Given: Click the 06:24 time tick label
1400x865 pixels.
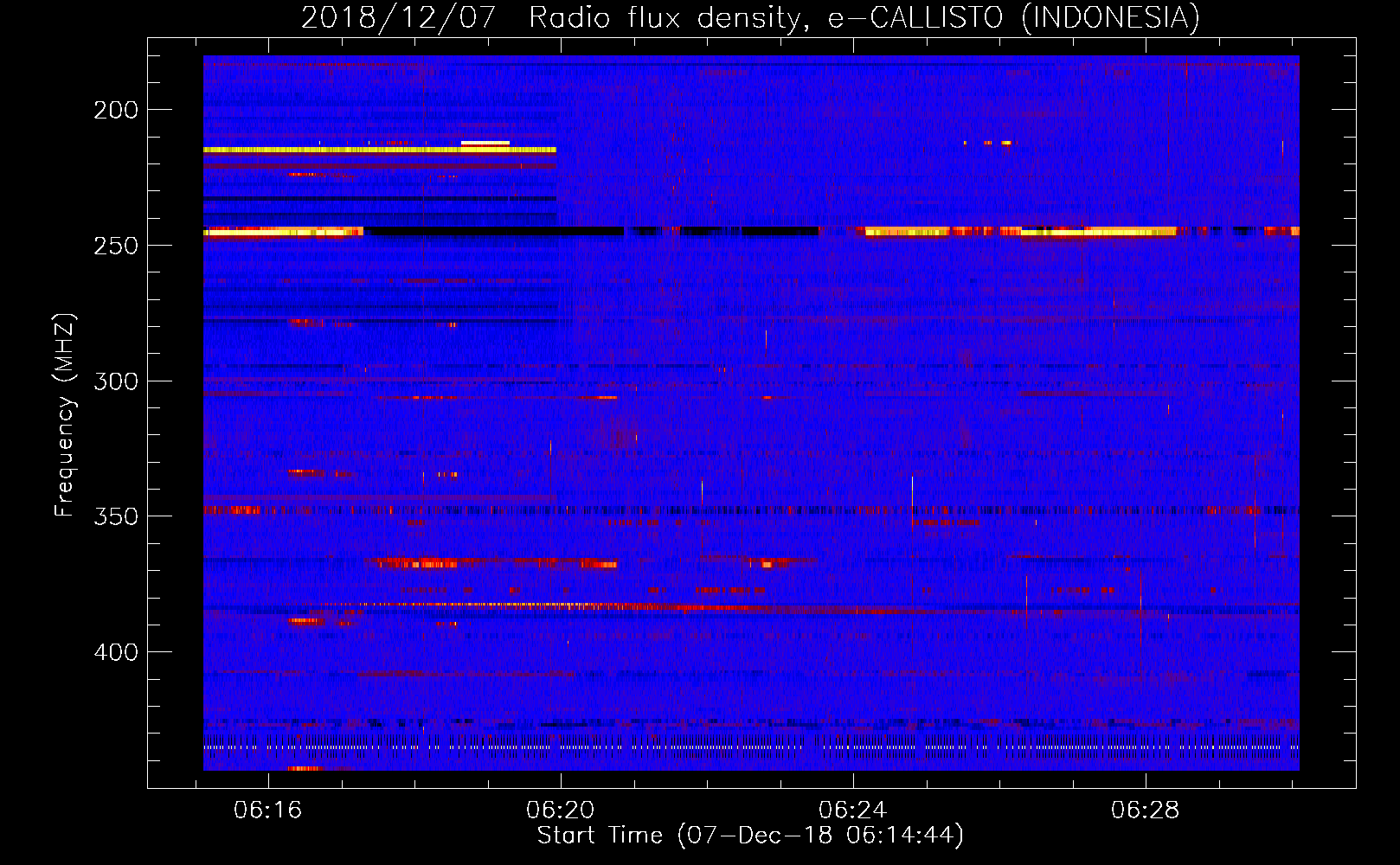Looking at the screenshot, I should click(852, 810).
